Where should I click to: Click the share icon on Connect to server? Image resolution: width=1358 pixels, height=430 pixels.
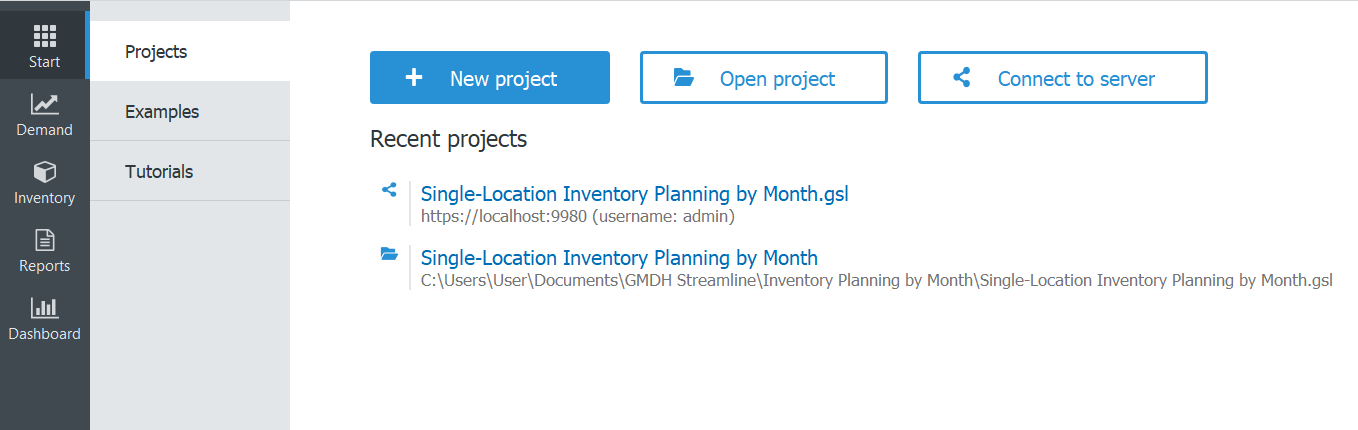(x=962, y=78)
